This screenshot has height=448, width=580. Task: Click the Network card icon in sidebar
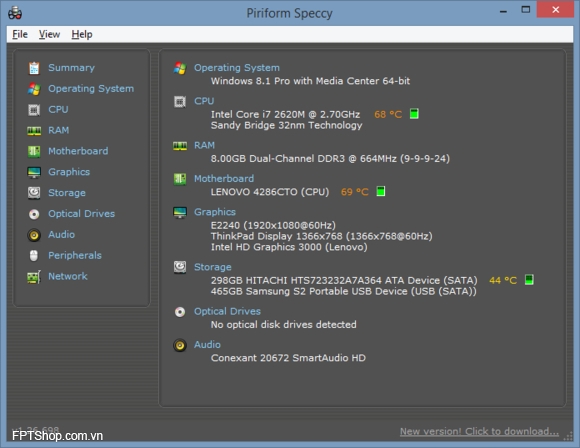[x=34, y=277]
